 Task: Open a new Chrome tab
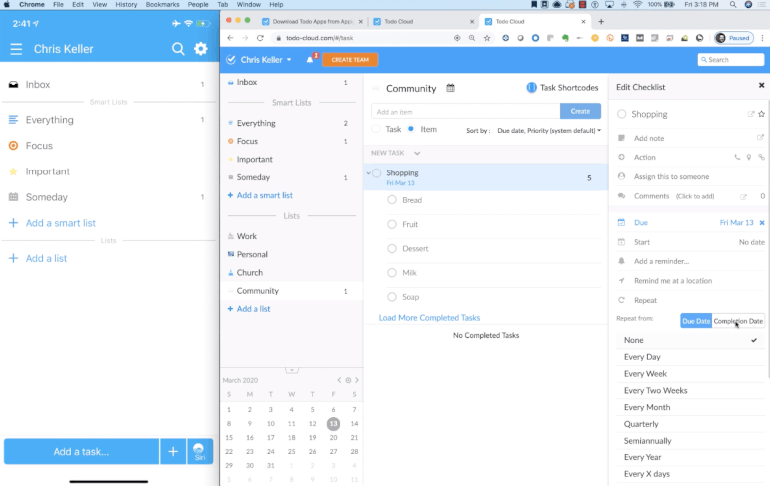click(x=601, y=22)
